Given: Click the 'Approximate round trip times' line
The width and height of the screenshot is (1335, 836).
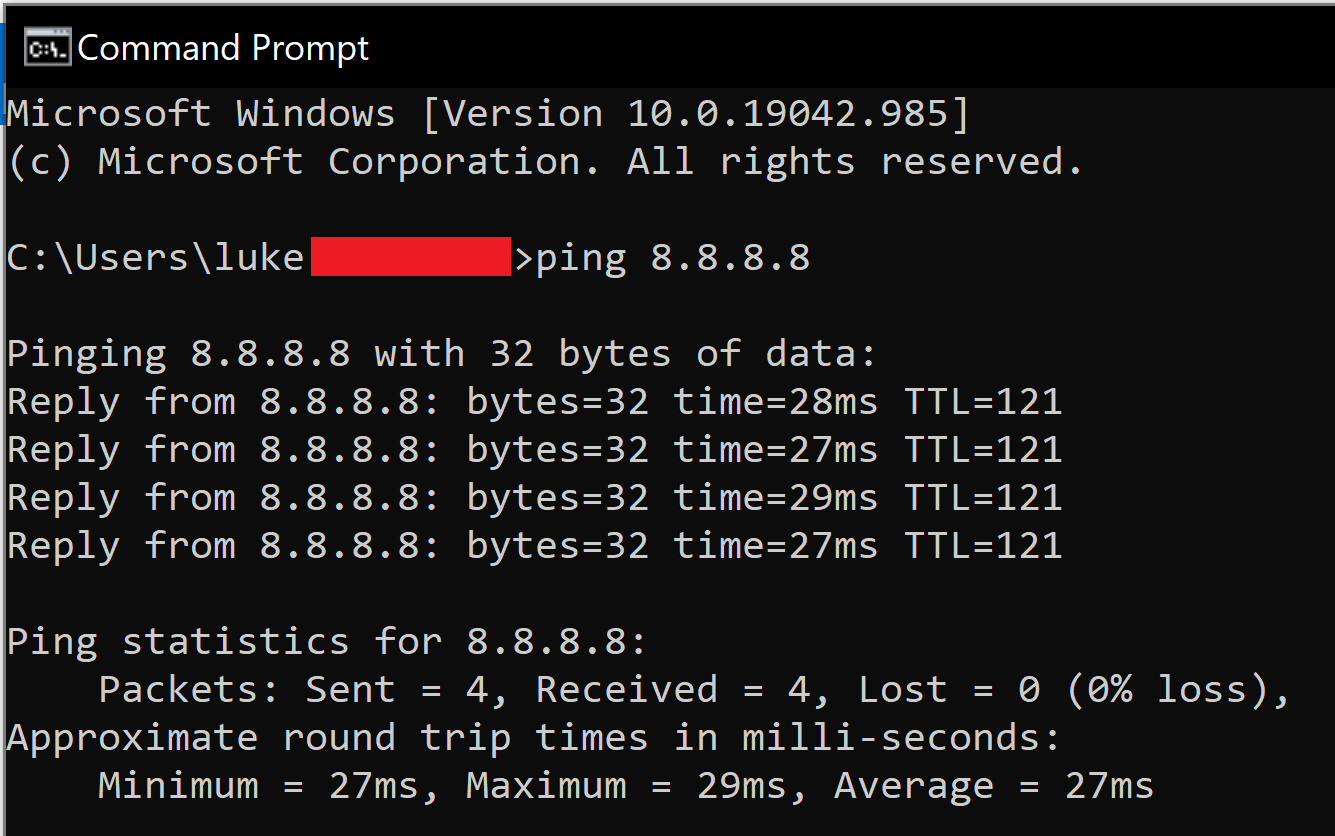Looking at the screenshot, I should click(x=533, y=738).
